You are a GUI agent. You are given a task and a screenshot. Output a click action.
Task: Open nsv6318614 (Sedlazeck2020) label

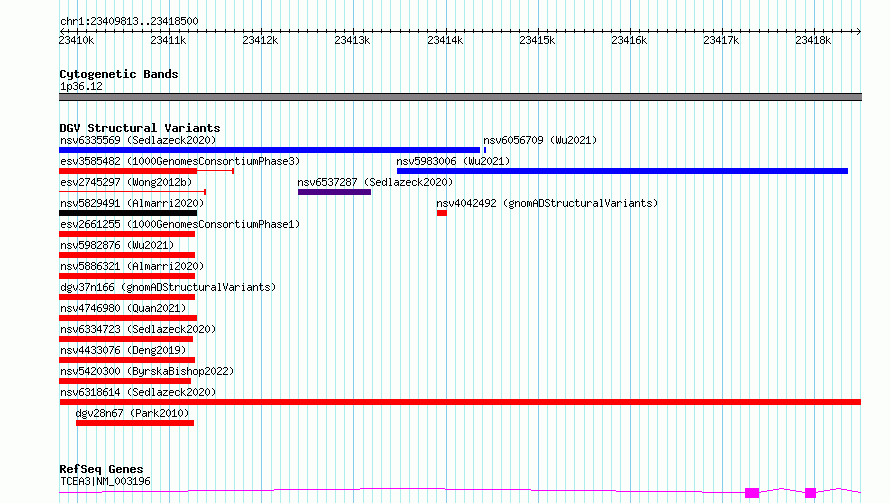point(138,392)
